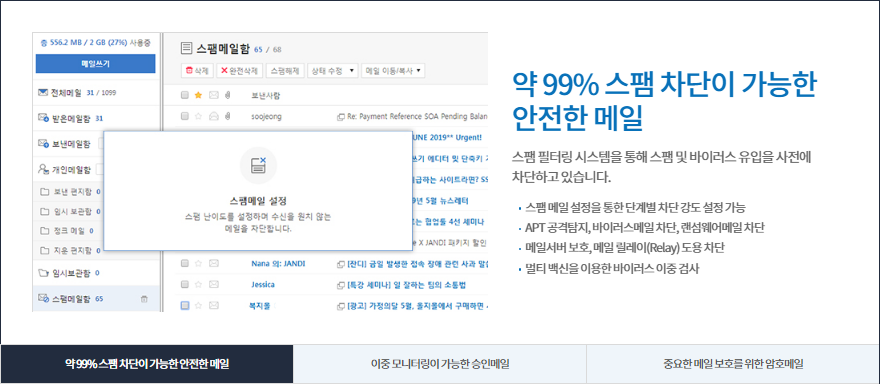
Task: Check the Jessica mail checkbox
Action: click(185, 284)
